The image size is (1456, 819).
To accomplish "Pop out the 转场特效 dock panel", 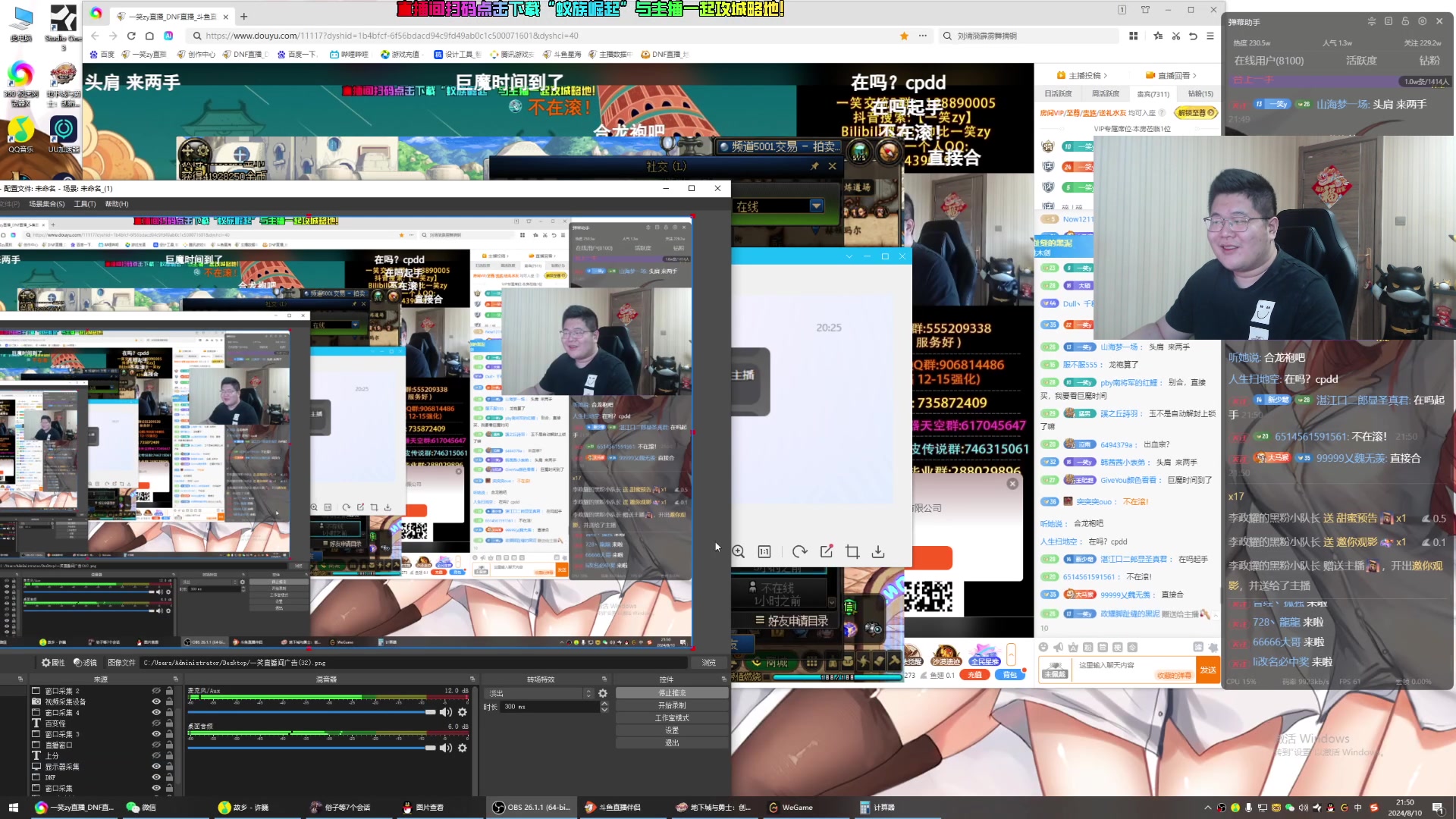I will pos(604,679).
